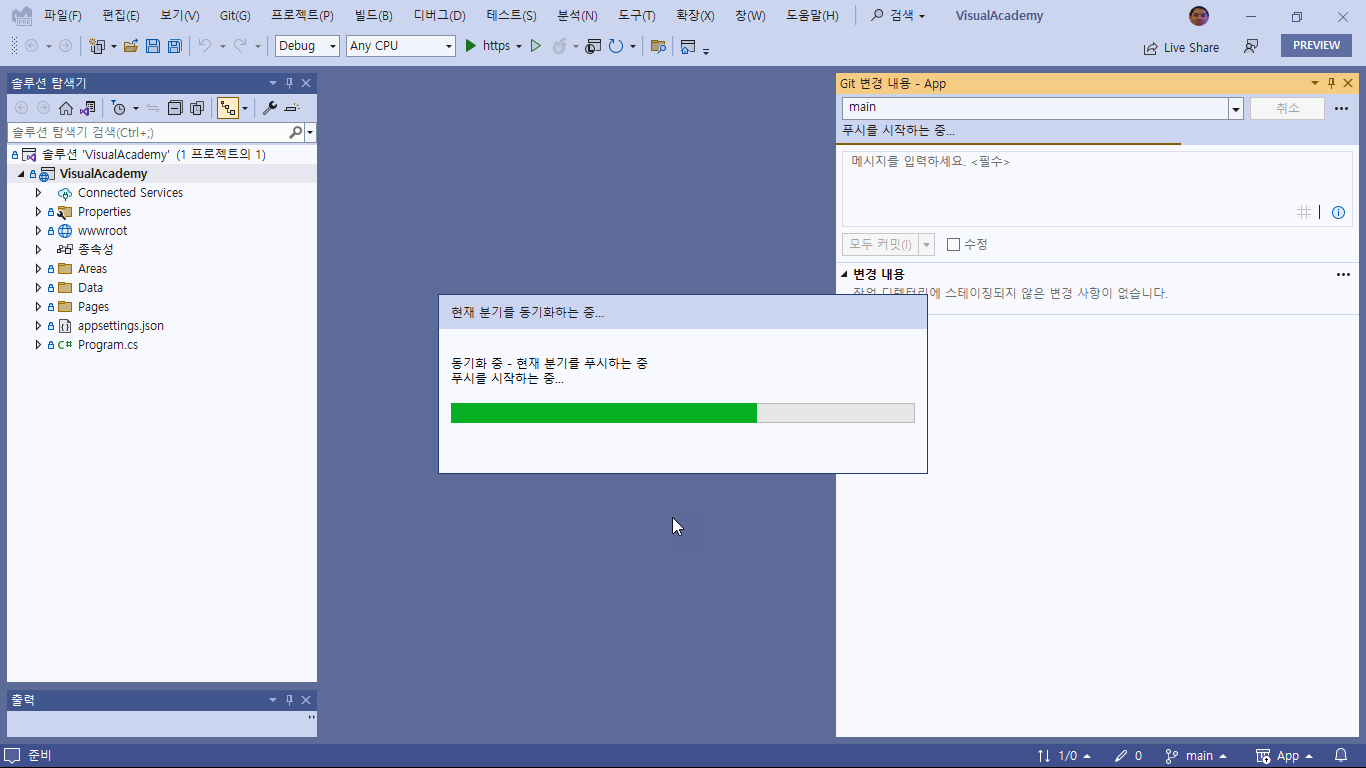Click Collapse All in Solution Explorer toolbar
The height and width of the screenshot is (768, 1366).
(175, 108)
